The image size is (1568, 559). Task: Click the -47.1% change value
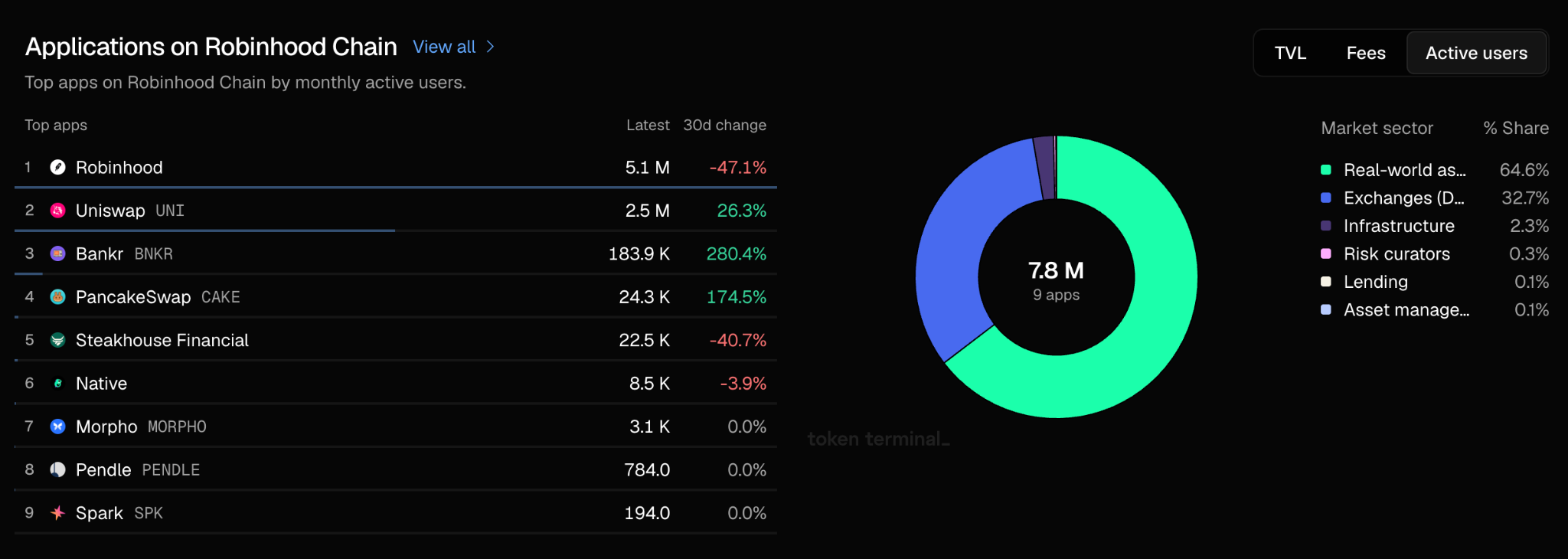pyautogui.click(x=737, y=167)
